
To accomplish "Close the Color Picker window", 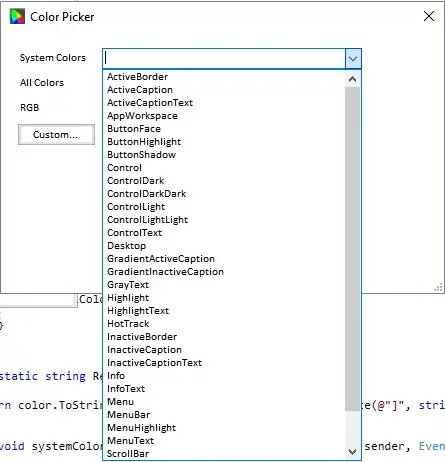I will click(x=429, y=16).
